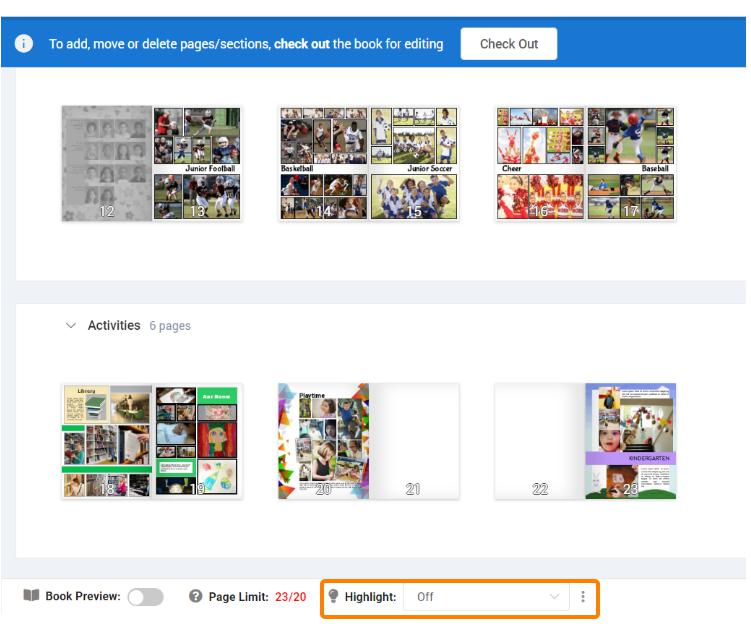This screenshot has height=624, width=751.
Task: Open page 14 Basketball thumbnail
Action: pyautogui.click(x=324, y=164)
